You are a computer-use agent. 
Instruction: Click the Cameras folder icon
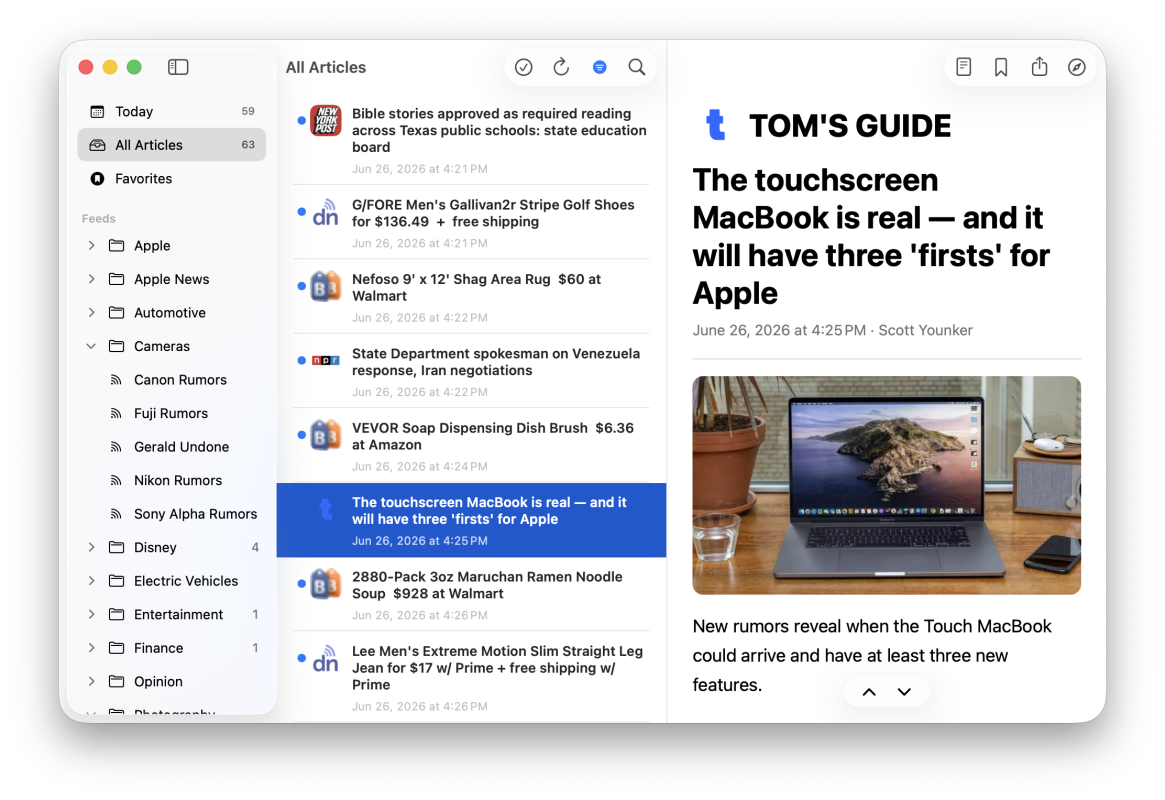pyautogui.click(x=117, y=346)
